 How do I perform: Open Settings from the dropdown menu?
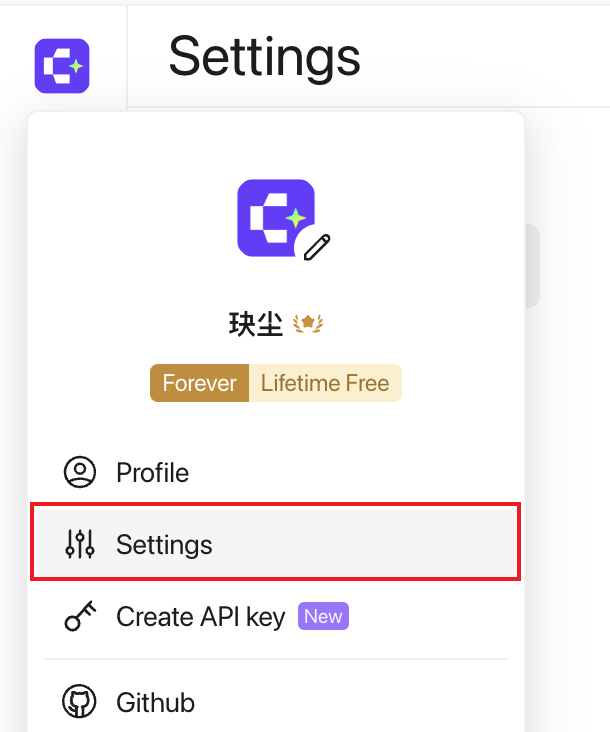276,544
